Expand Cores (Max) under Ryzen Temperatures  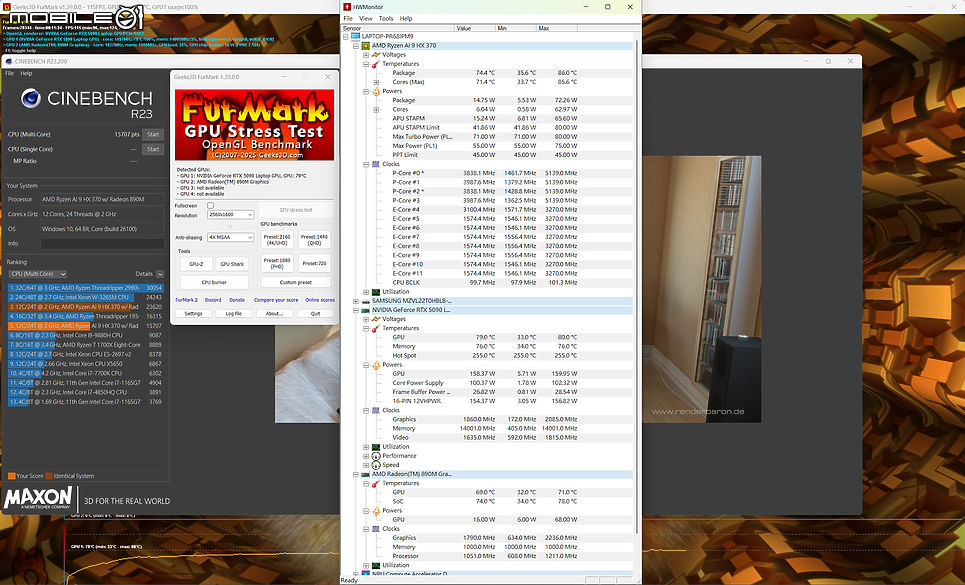(376, 82)
